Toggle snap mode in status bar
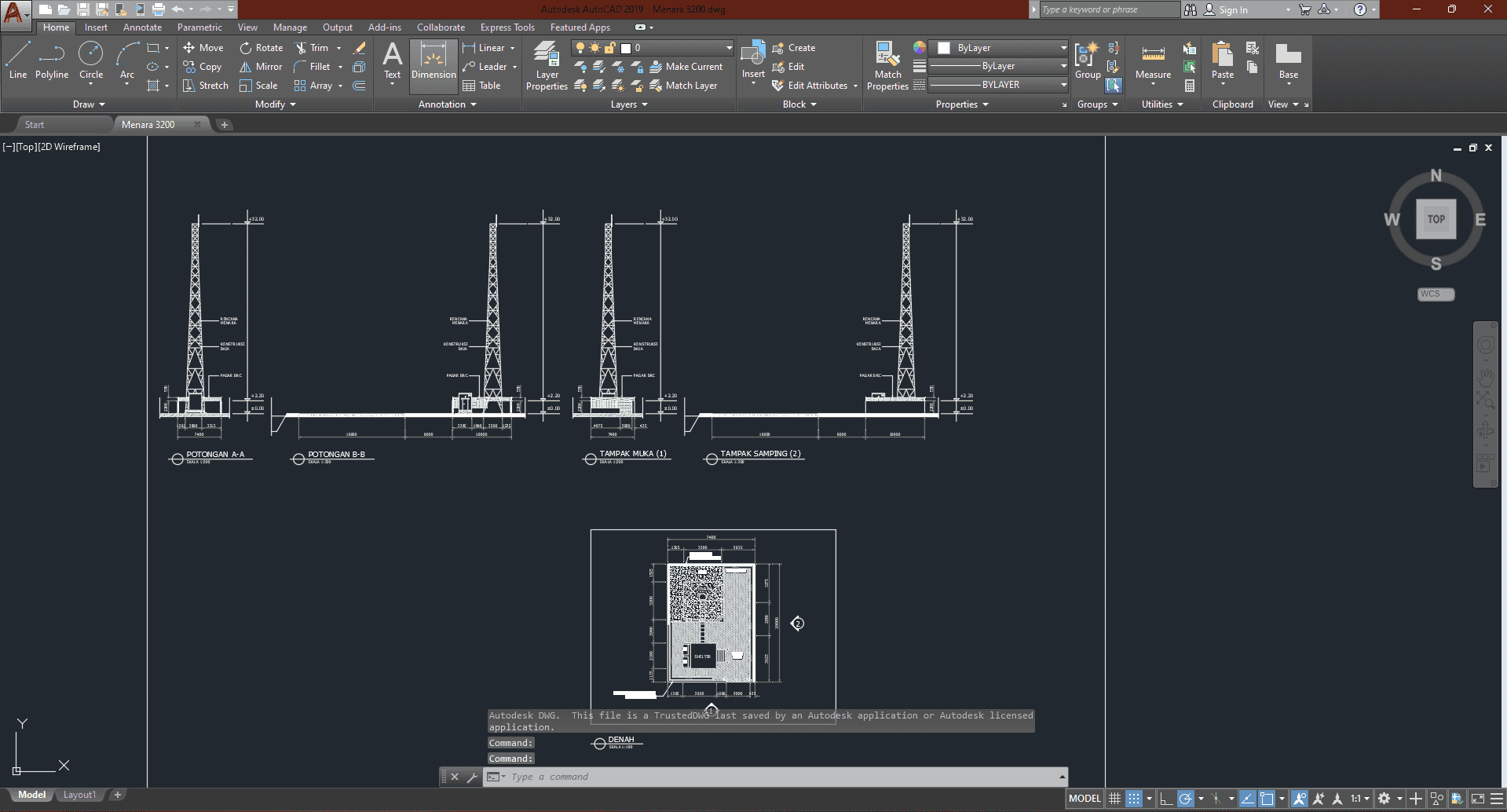This screenshot has height=812, width=1507. click(1134, 799)
